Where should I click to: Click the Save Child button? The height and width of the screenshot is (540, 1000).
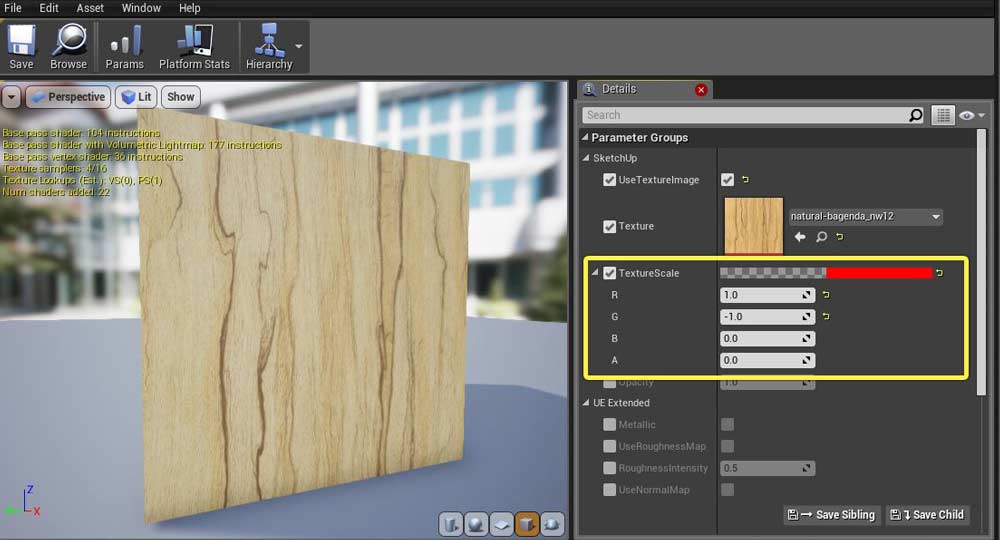(x=927, y=515)
